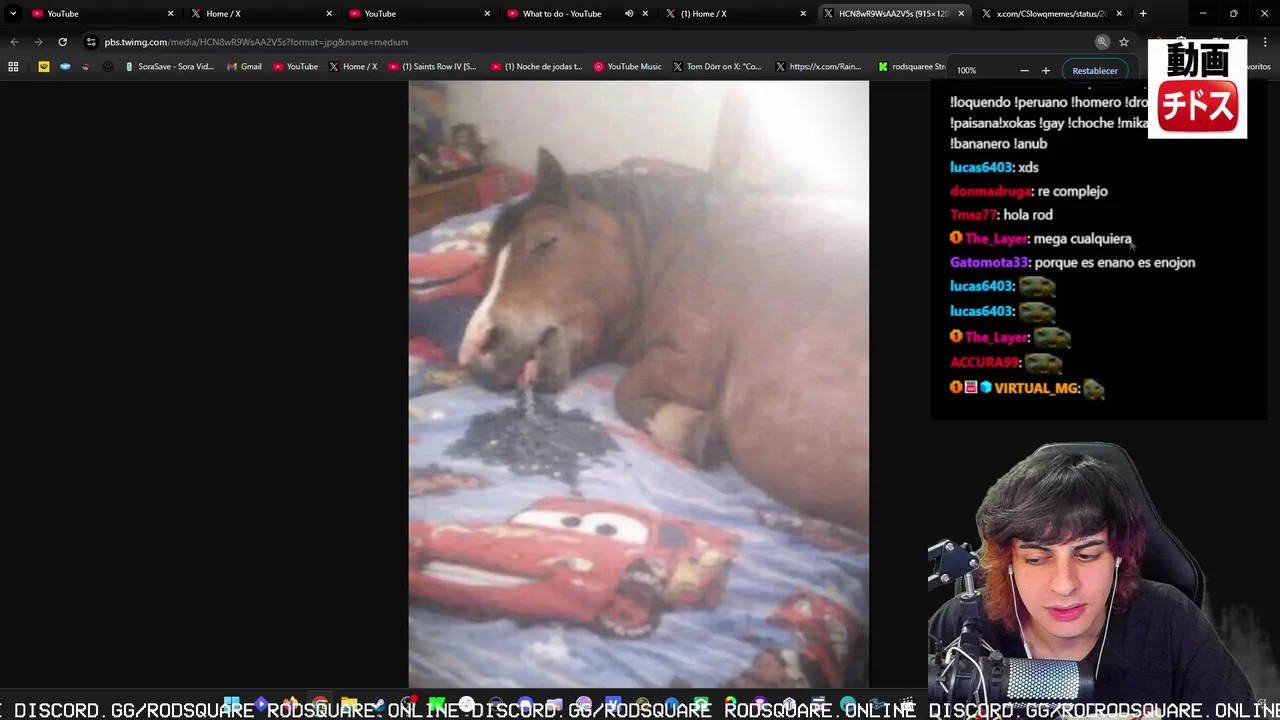1280x720 pixels.
Task: Decrease zoom with the minus button
Action: coord(1024,71)
